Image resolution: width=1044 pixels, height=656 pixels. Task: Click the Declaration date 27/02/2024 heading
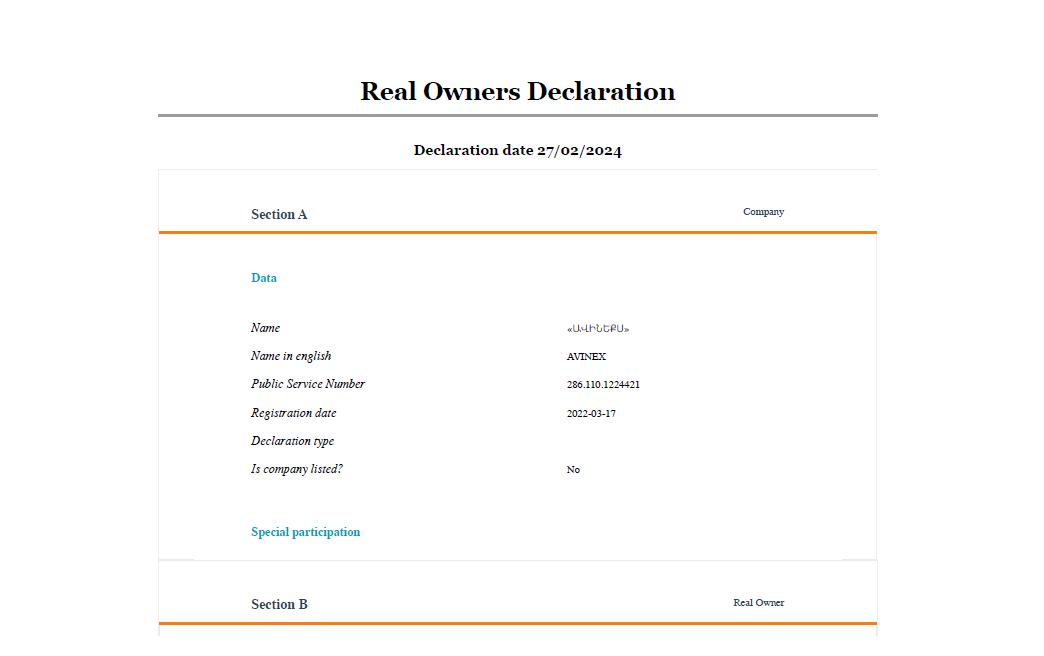point(517,150)
